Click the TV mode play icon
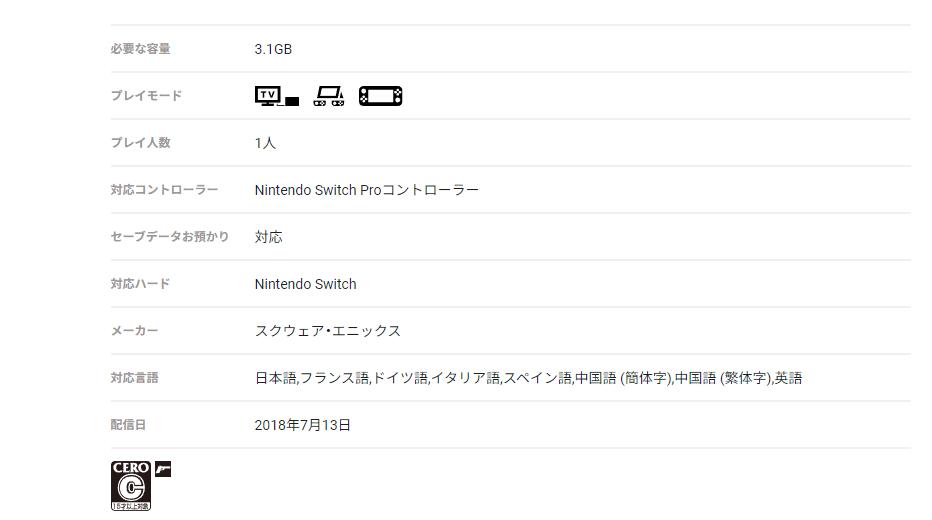 pyautogui.click(x=277, y=96)
